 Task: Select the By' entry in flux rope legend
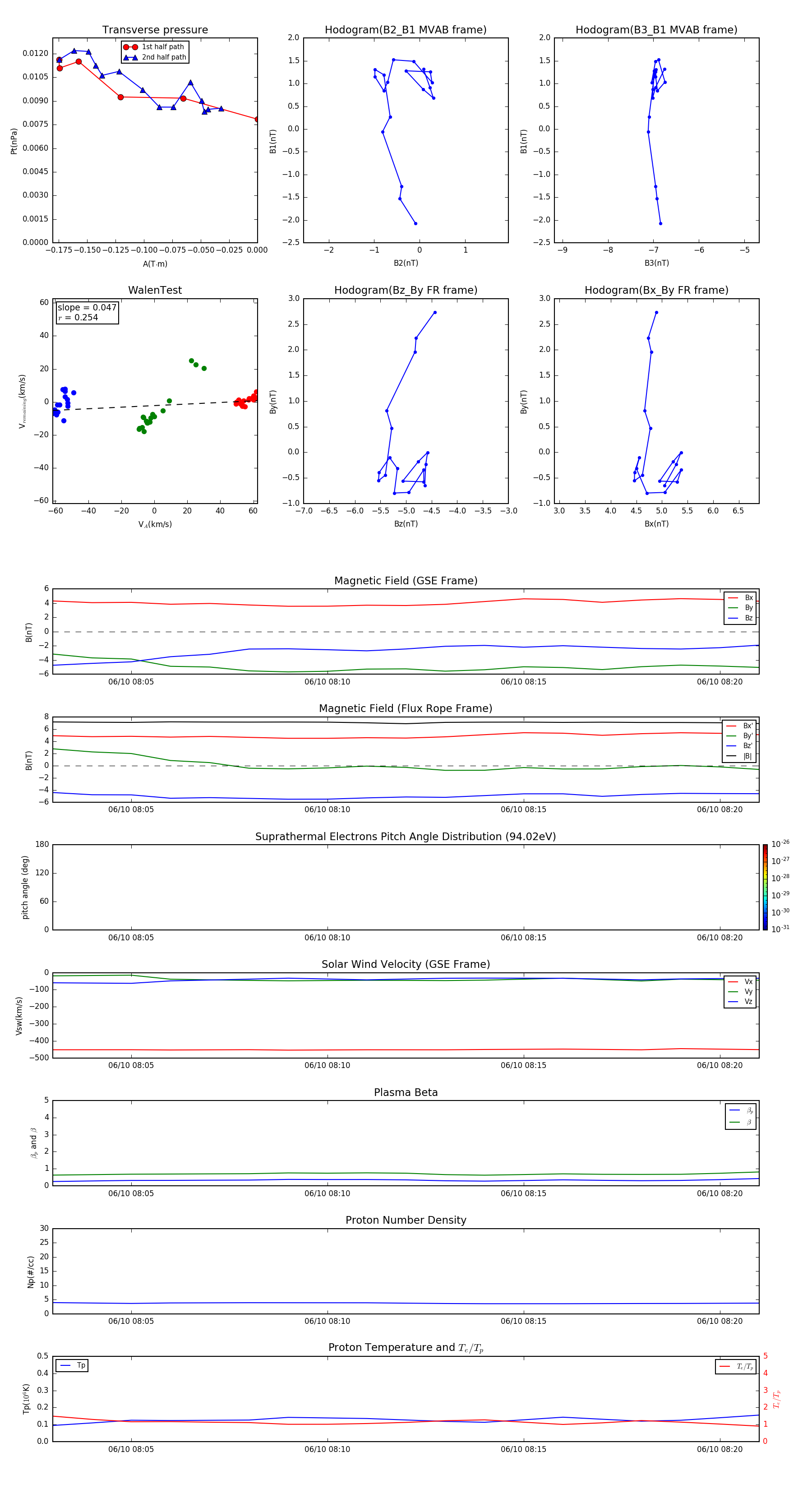click(739, 736)
